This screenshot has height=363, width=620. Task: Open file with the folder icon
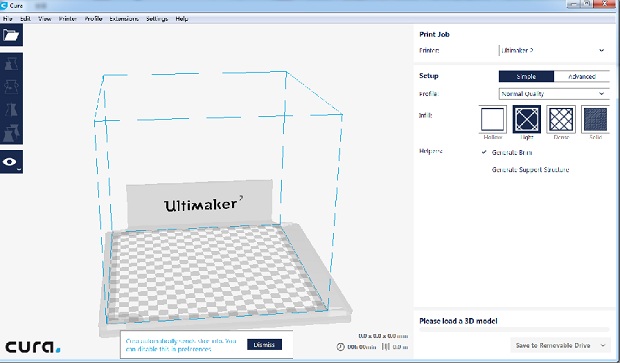(11, 35)
